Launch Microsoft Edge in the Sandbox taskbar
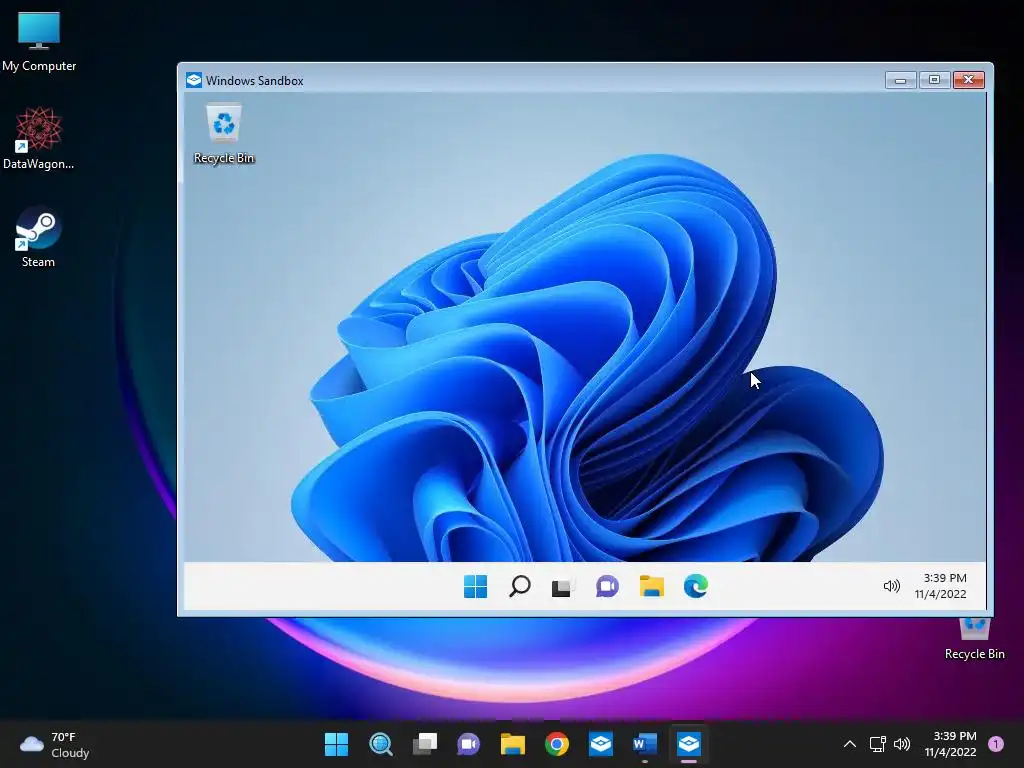Screen dimensions: 1024x768 pyautogui.click(x=696, y=586)
